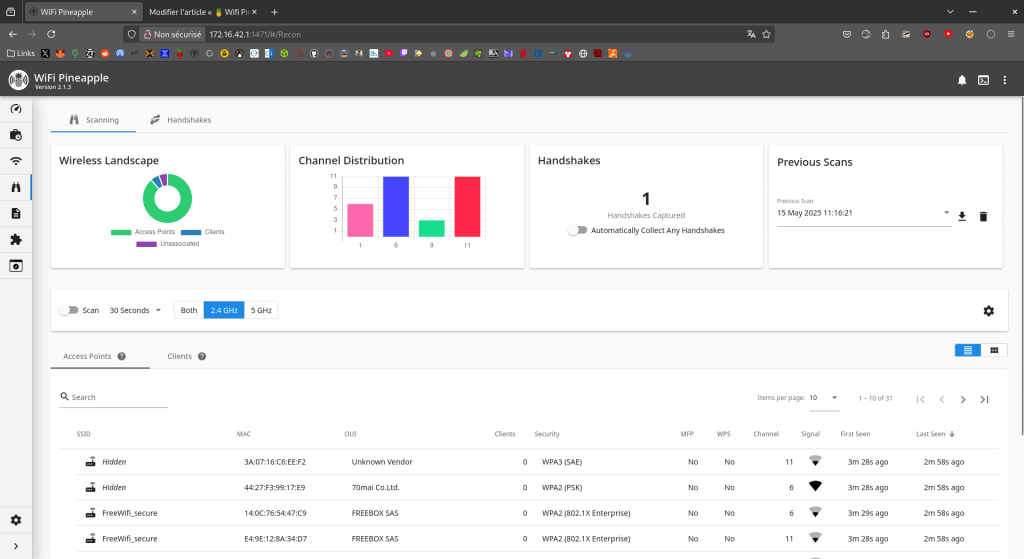
Task: Open the 30 Seconds scan duration dropdown
Action: 135,310
